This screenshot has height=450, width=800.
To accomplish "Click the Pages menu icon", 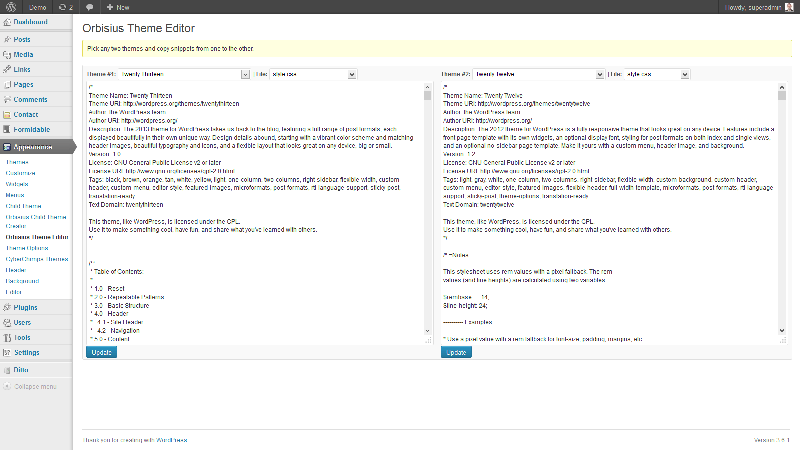I will pos(7,85).
